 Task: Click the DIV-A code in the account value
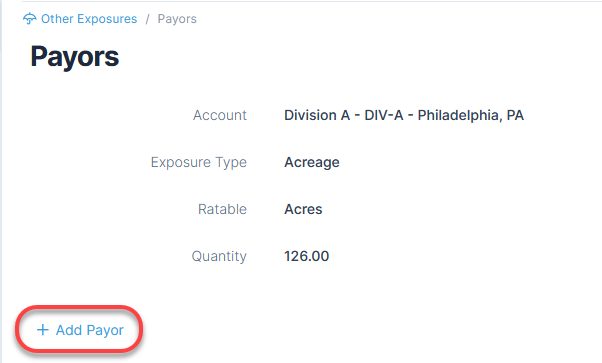(384, 115)
